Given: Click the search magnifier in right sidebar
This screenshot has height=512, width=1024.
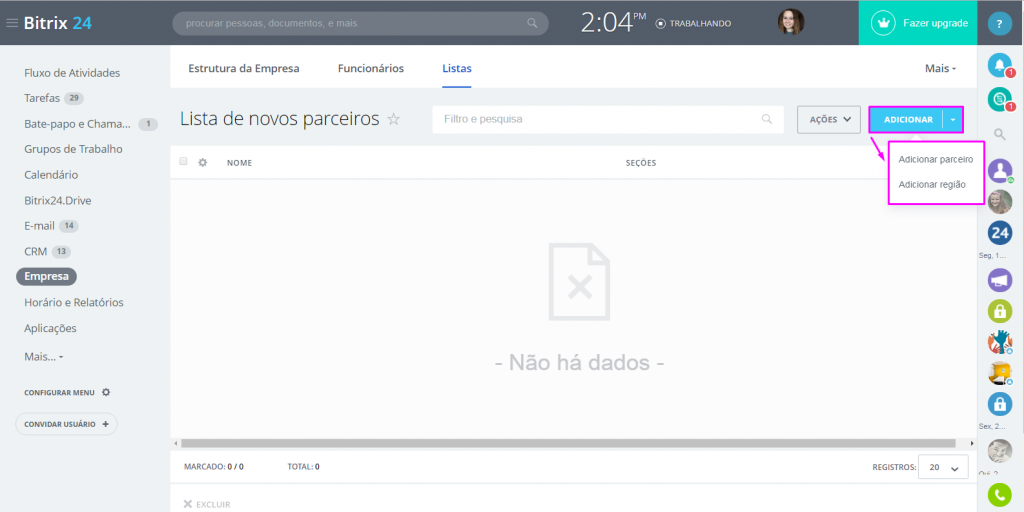Looking at the screenshot, I should pos(1000,135).
